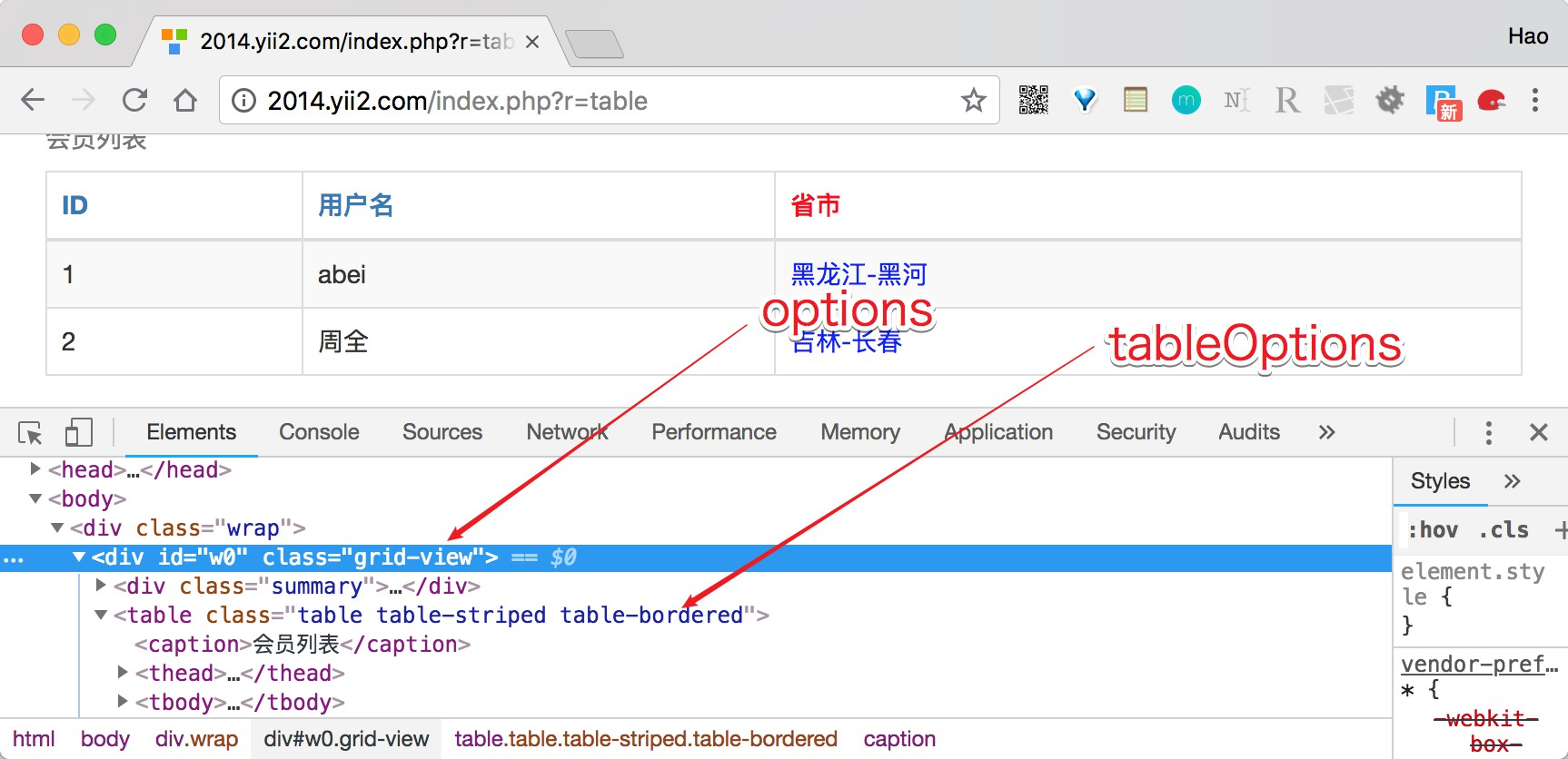Viewport: 1568px width, 759px height.
Task: Expand the head node
Action: 35,469
